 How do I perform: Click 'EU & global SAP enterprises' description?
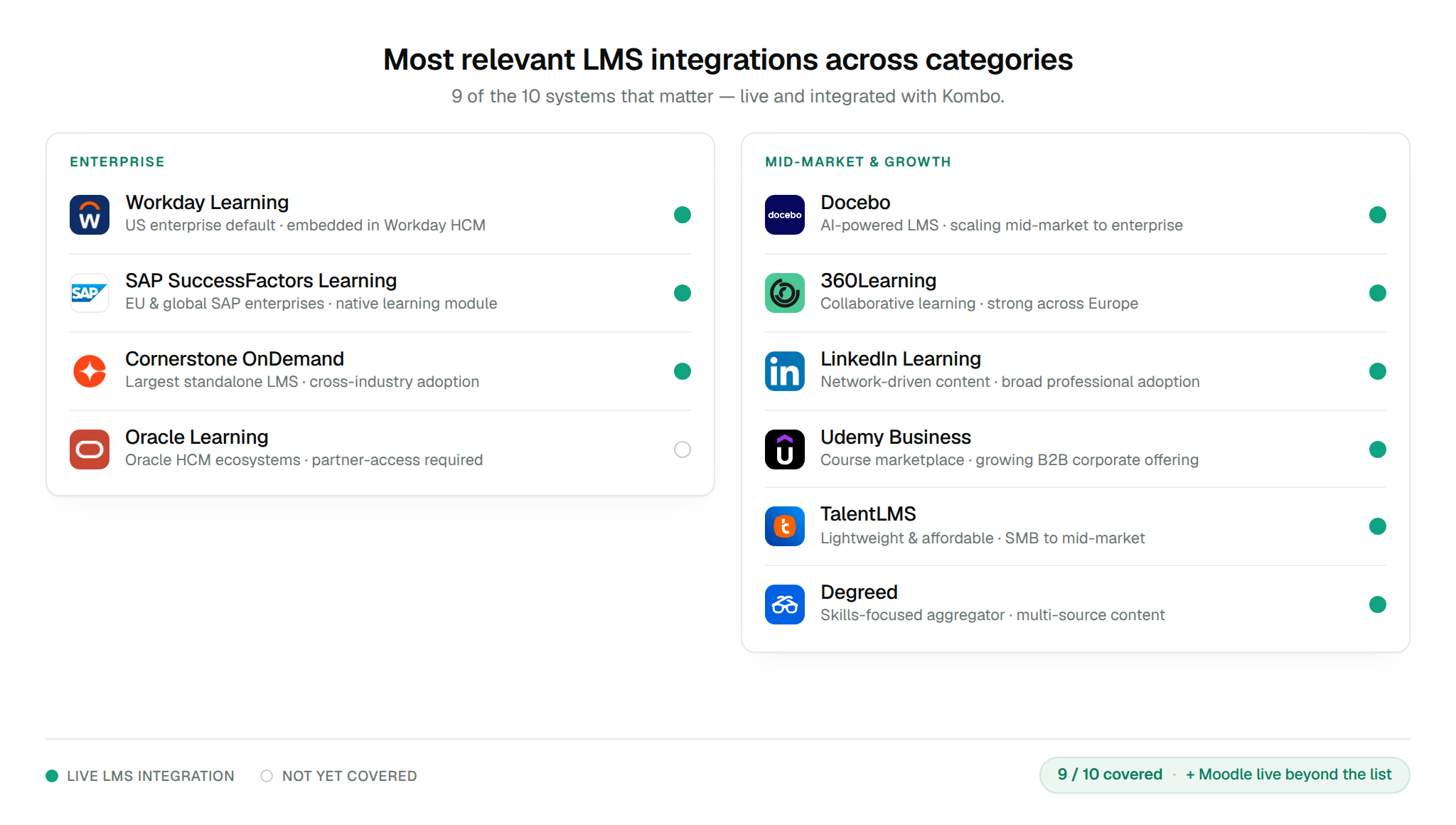(x=225, y=304)
